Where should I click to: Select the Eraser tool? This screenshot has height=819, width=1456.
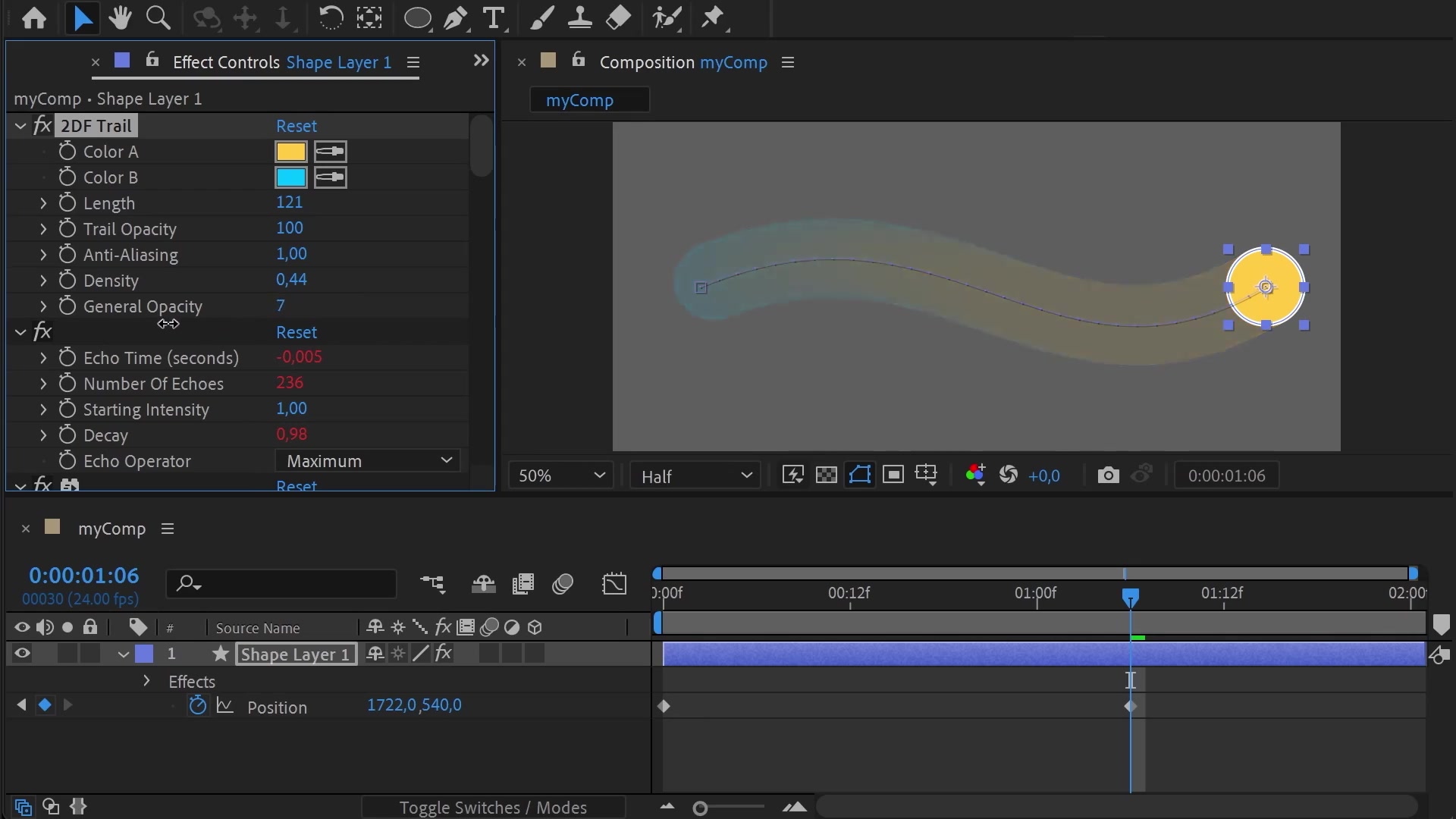618,17
